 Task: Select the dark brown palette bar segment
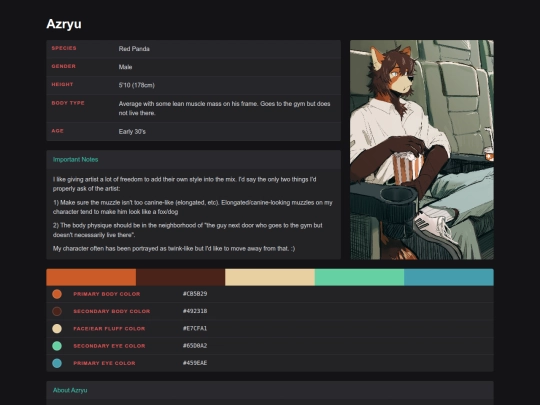180,277
